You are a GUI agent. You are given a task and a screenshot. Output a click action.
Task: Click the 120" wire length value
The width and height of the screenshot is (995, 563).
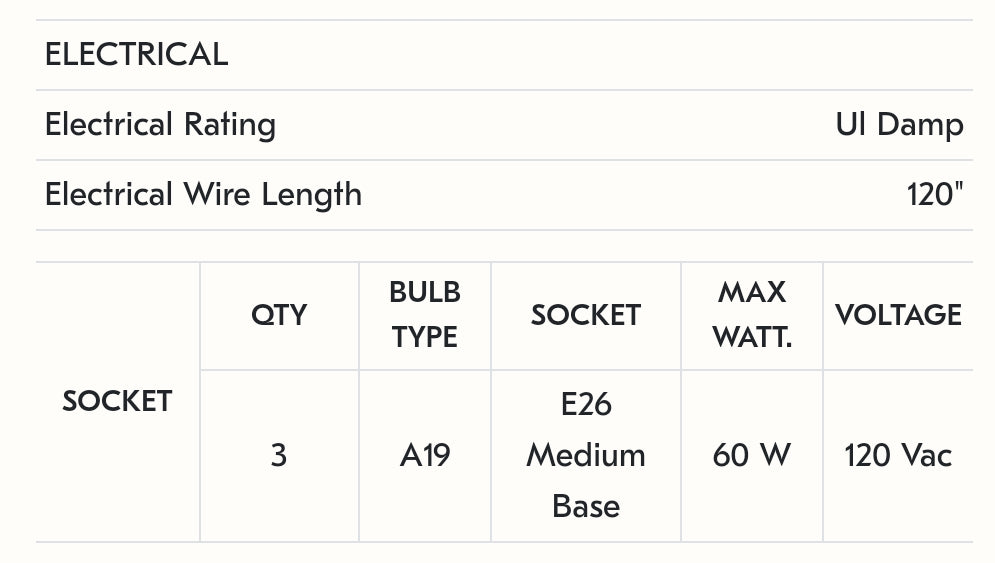tap(935, 194)
